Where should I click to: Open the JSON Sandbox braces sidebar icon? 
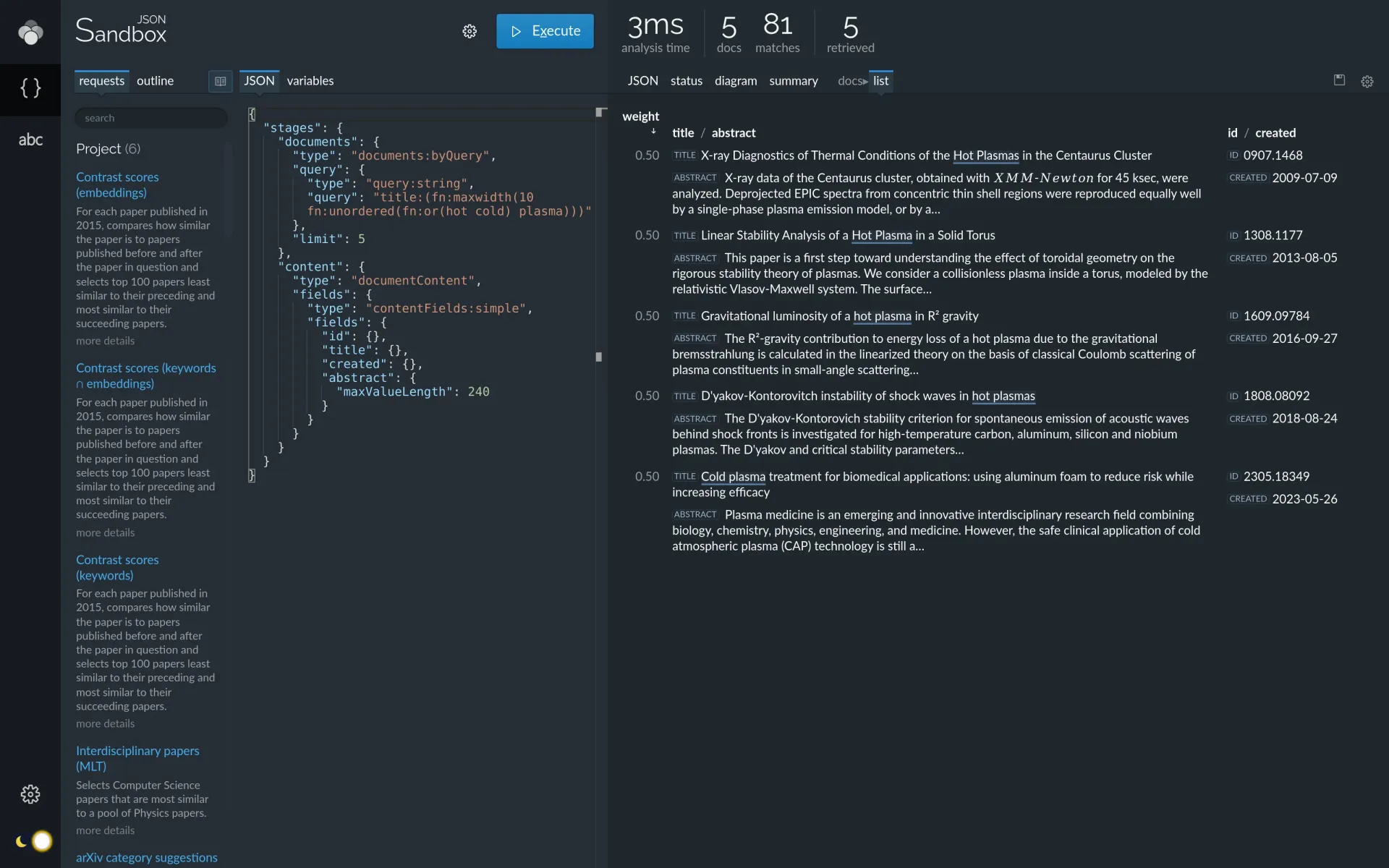click(30, 88)
